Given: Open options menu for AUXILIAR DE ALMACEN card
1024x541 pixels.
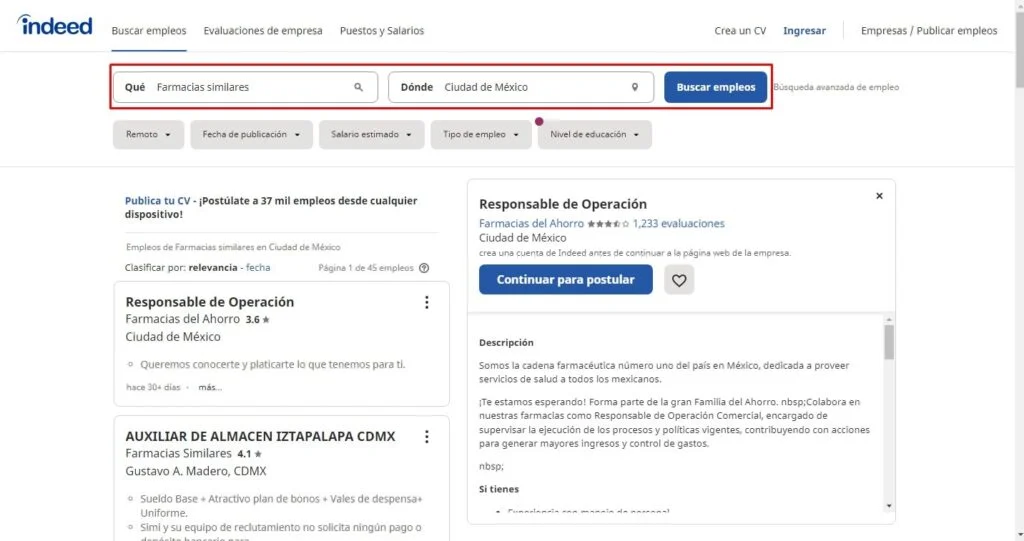Looking at the screenshot, I should 426,436.
